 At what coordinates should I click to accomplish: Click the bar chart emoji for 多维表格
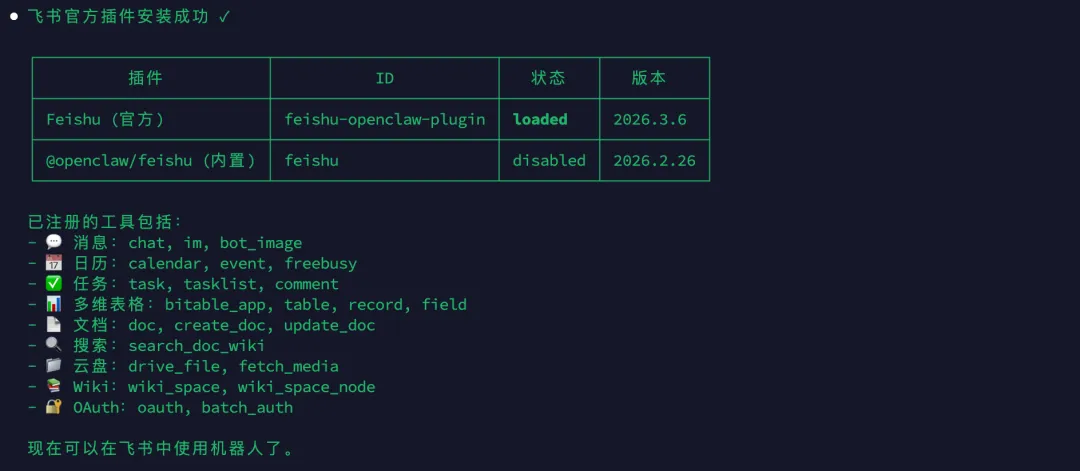click(54, 304)
